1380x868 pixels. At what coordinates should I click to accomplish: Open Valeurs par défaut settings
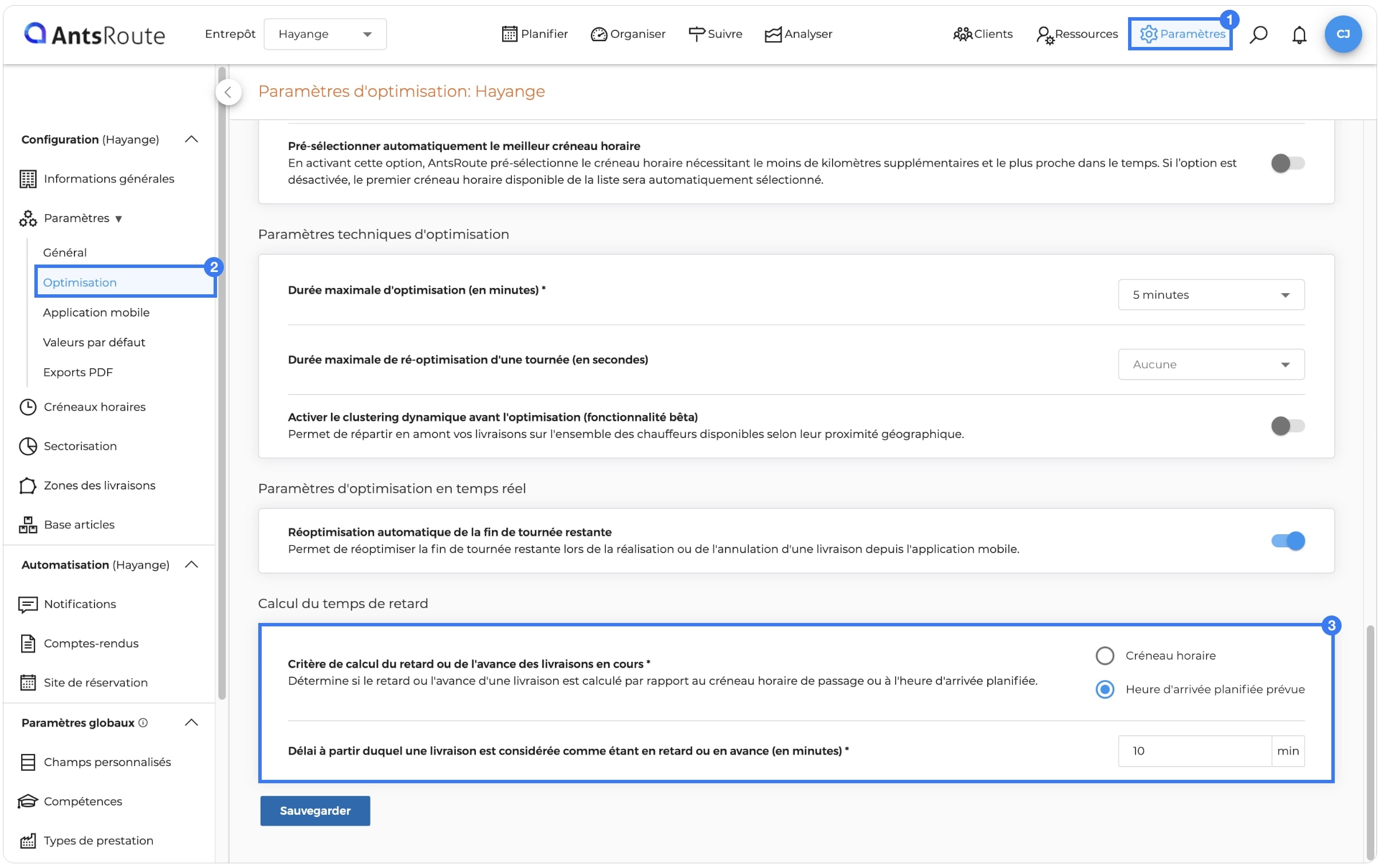point(94,342)
